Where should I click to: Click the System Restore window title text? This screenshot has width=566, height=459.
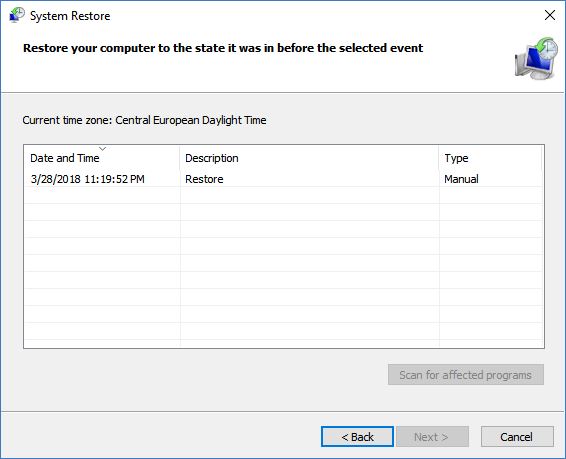(70, 16)
